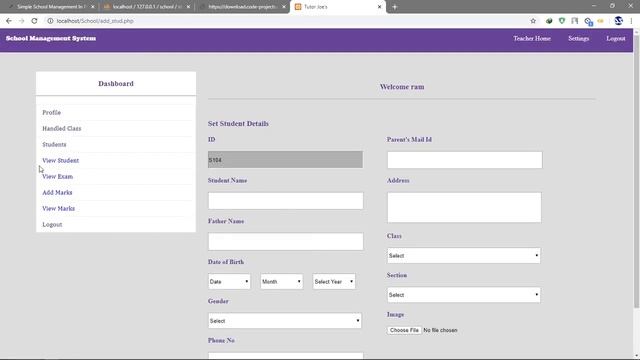This screenshot has width=640, height=360.
Task: Open the Section select dropdown
Action: 464,295
